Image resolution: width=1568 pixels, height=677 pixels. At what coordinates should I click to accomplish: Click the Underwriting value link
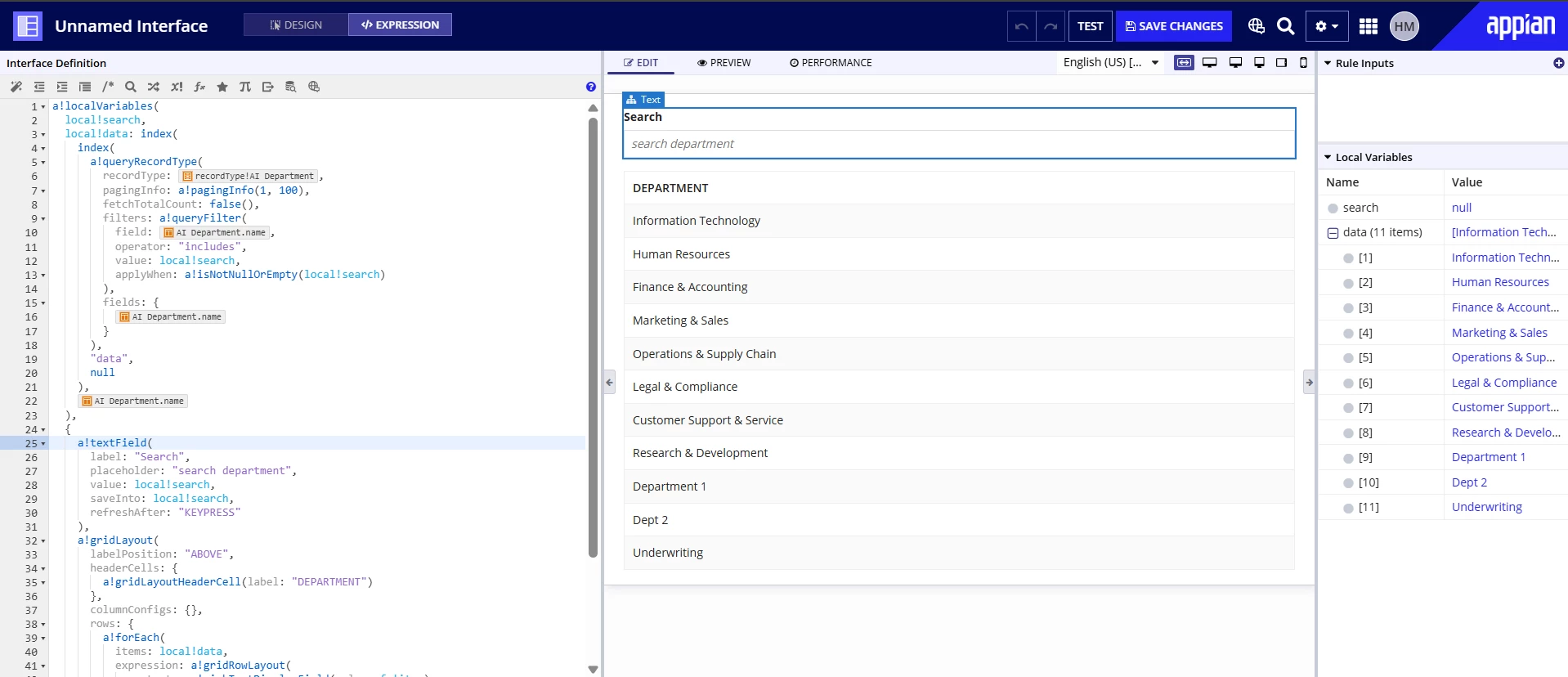pos(1487,507)
